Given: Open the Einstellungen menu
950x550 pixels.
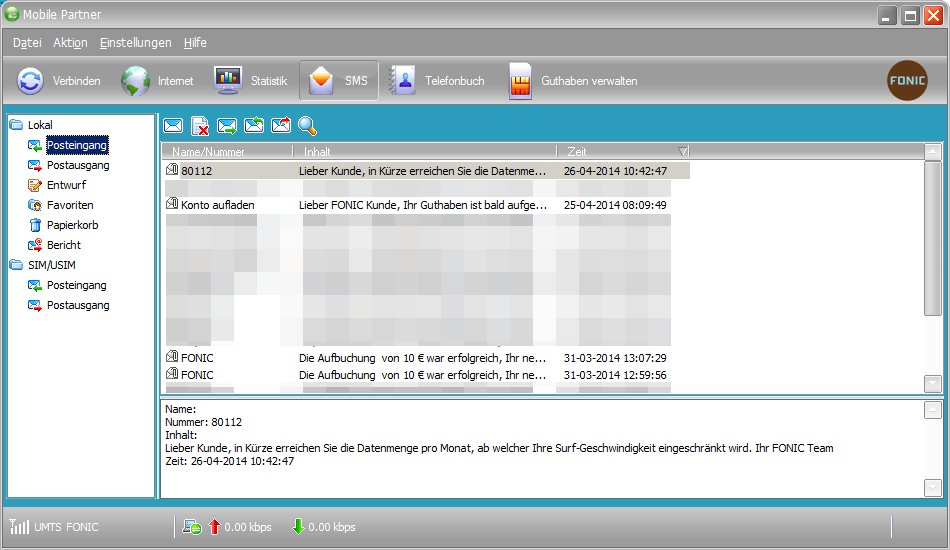Looking at the screenshot, I should [x=135, y=43].
